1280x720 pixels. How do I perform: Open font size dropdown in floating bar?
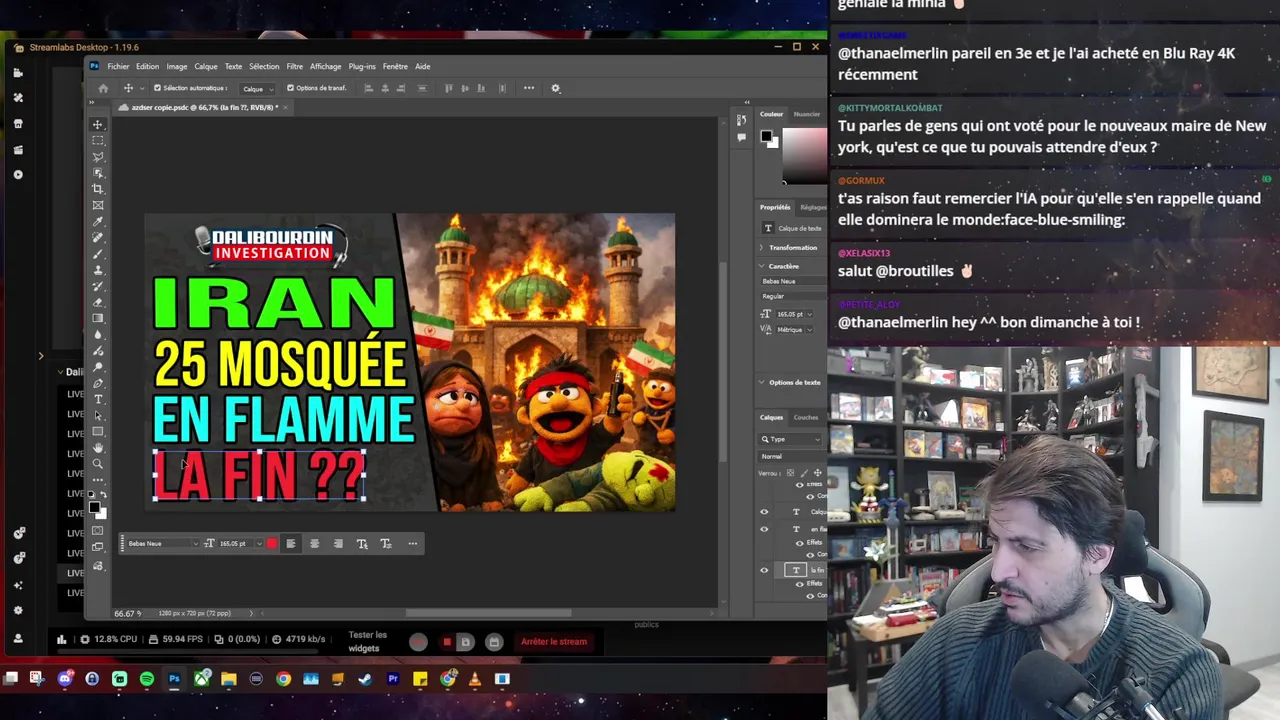click(x=259, y=543)
